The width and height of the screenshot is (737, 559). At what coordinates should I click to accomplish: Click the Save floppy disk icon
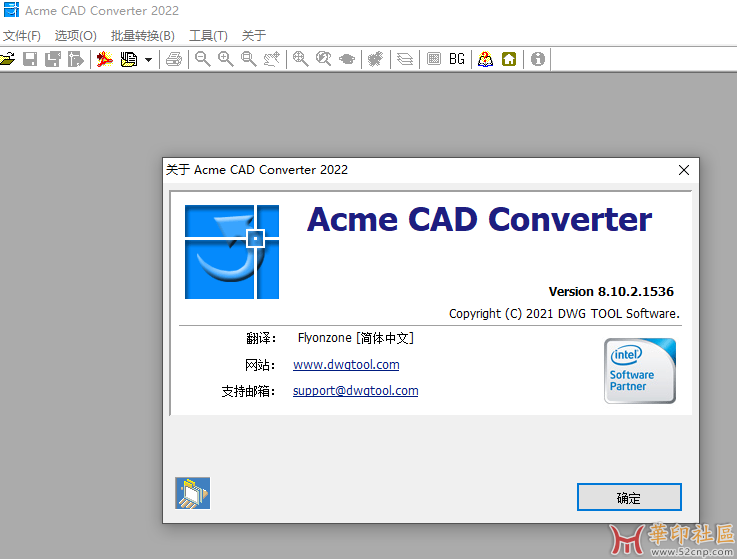pos(30,59)
